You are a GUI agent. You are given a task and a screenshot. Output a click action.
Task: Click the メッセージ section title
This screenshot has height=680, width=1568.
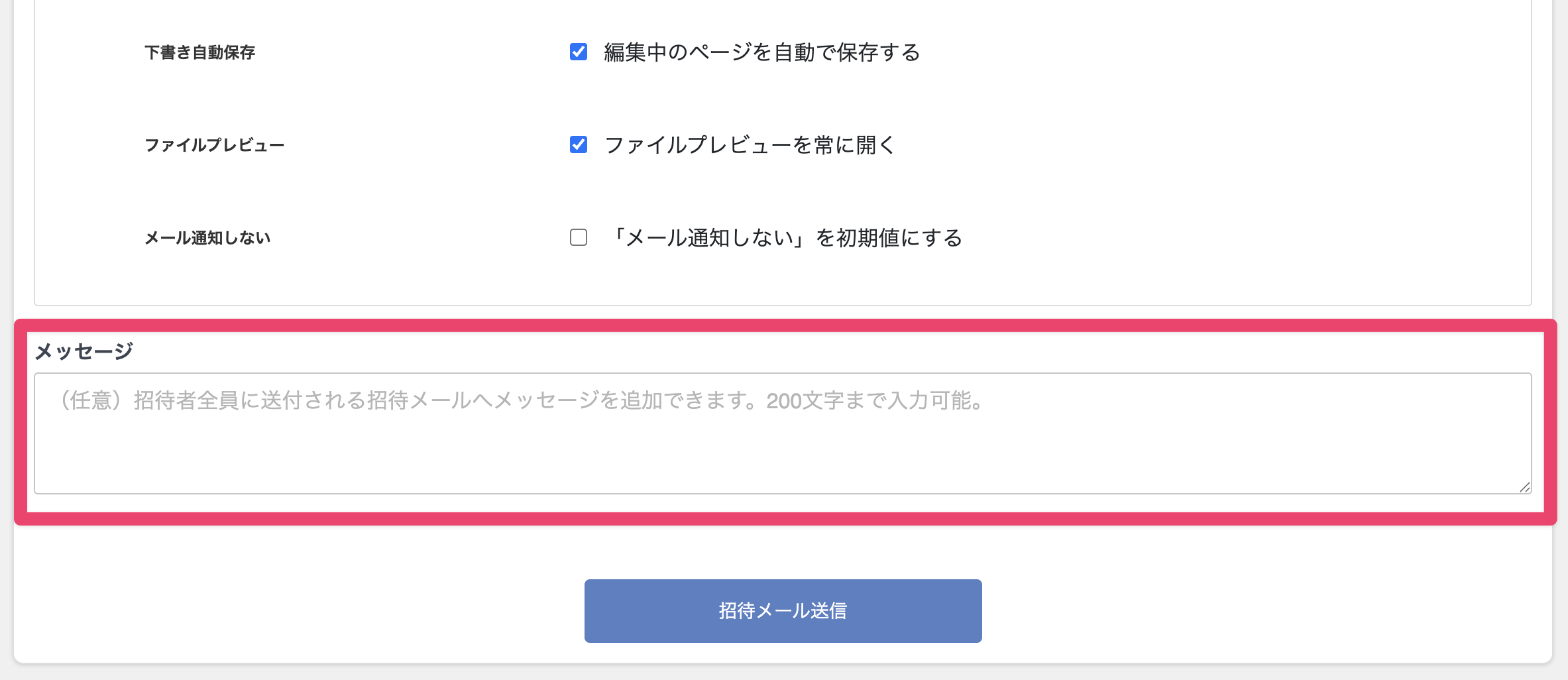coord(84,351)
